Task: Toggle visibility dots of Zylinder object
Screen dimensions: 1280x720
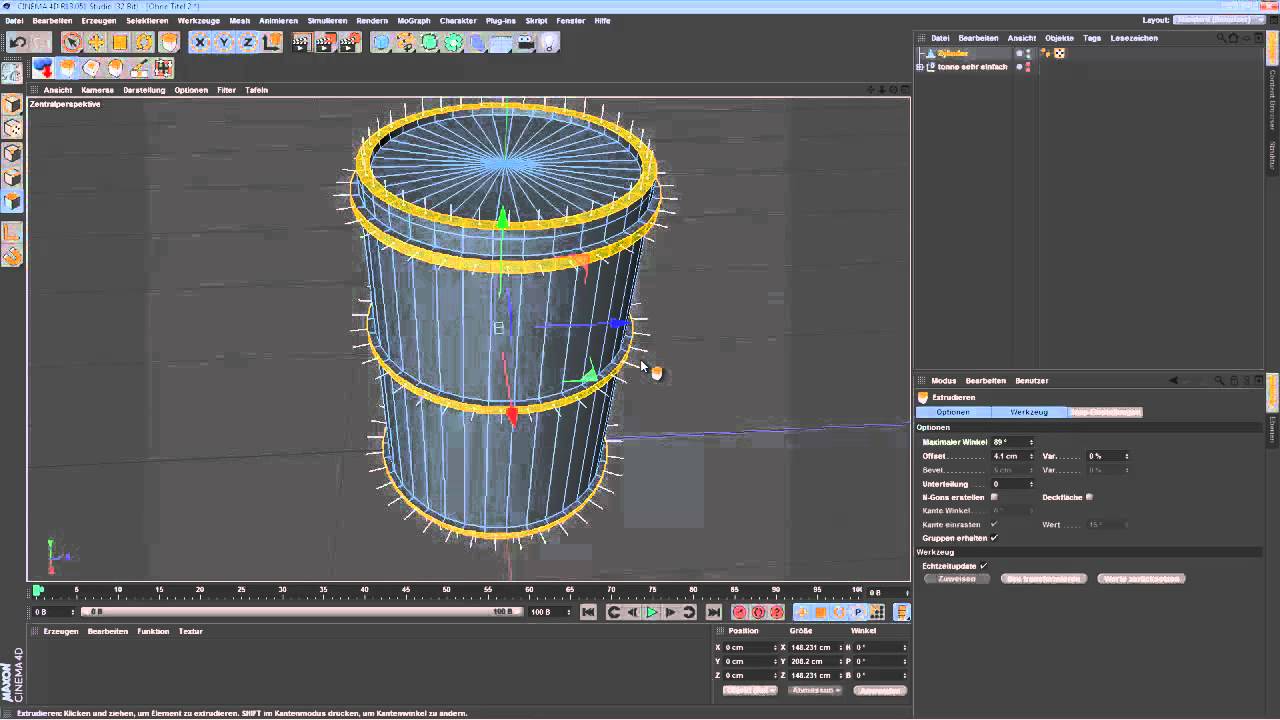Action: pyautogui.click(x=1028, y=53)
